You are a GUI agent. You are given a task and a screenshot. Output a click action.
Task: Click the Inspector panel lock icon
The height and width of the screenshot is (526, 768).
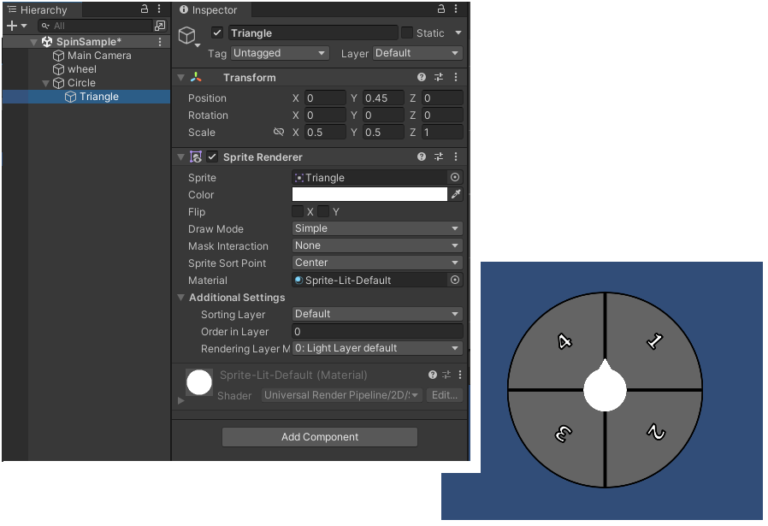click(x=441, y=10)
